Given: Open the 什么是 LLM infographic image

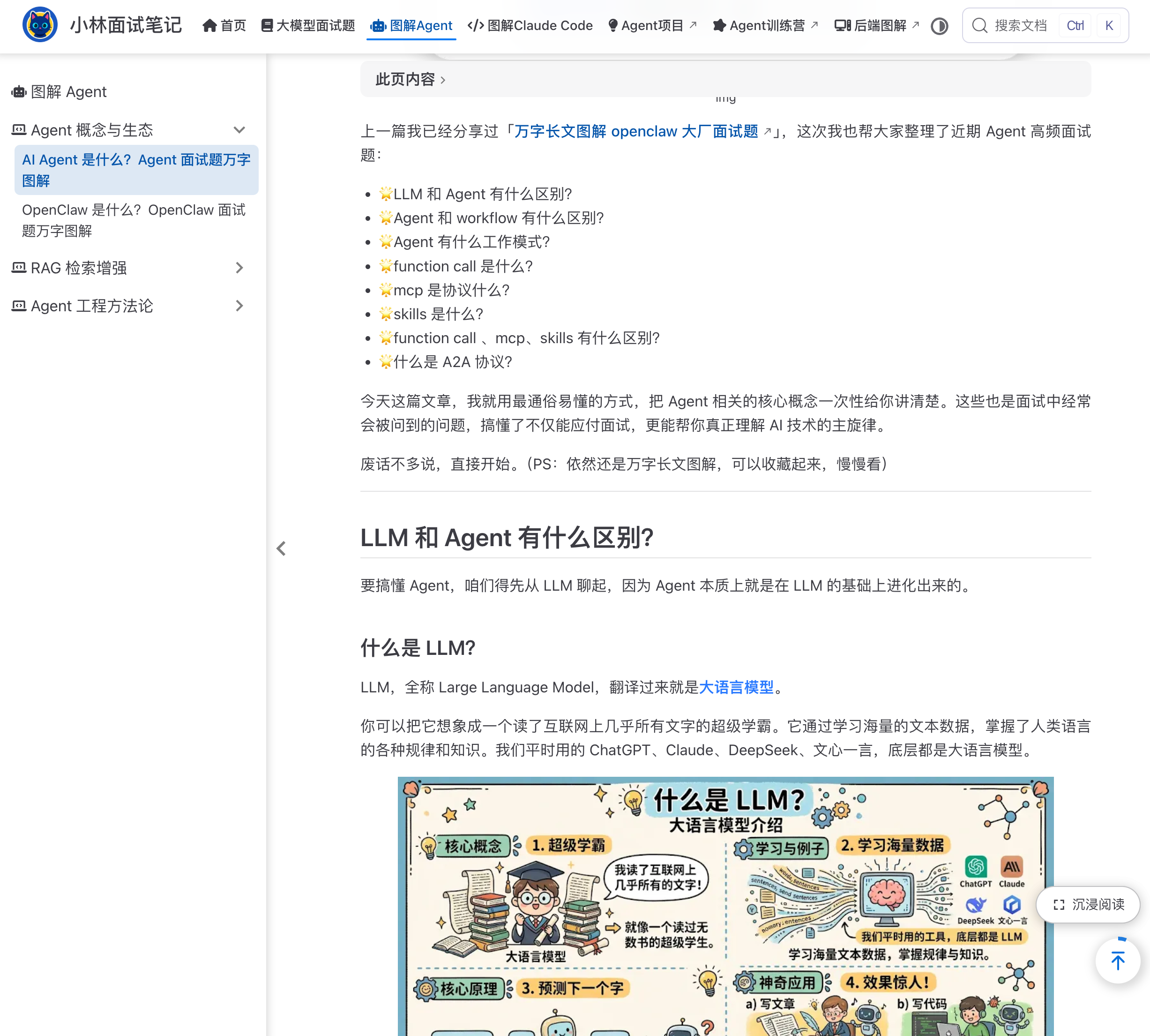Looking at the screenshot, I should pyautogui.click(x=725, y=906).
